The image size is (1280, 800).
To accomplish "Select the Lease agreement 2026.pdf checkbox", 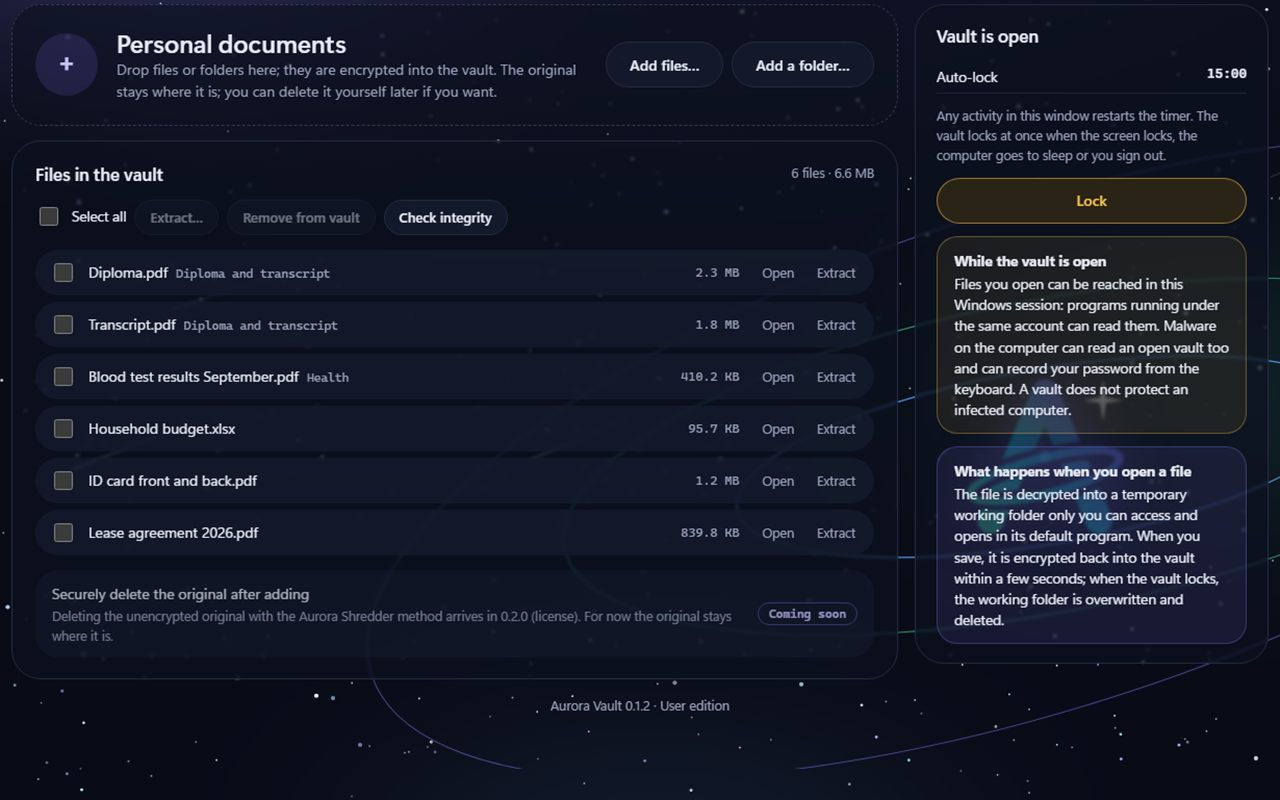I will click(x=63, y=533).
